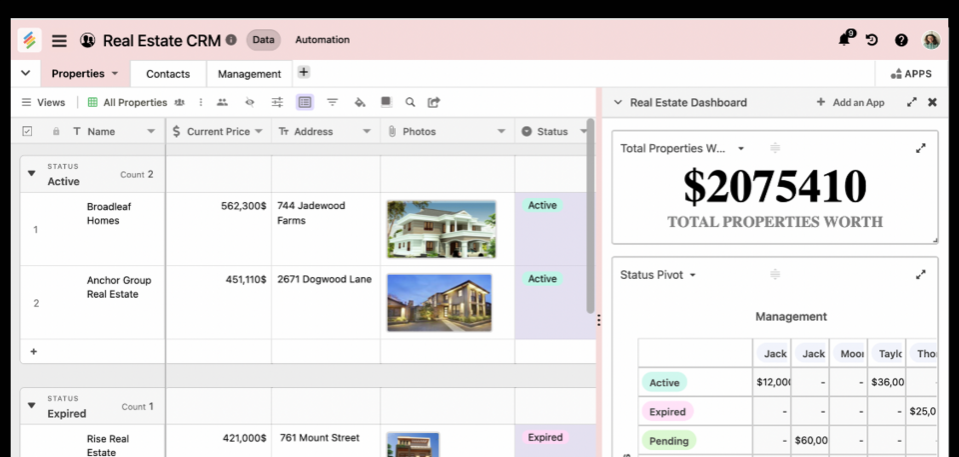The image size is (959, 457).
Task: Open the Broadleaf Homes house photo
Action: pos(441,229)
